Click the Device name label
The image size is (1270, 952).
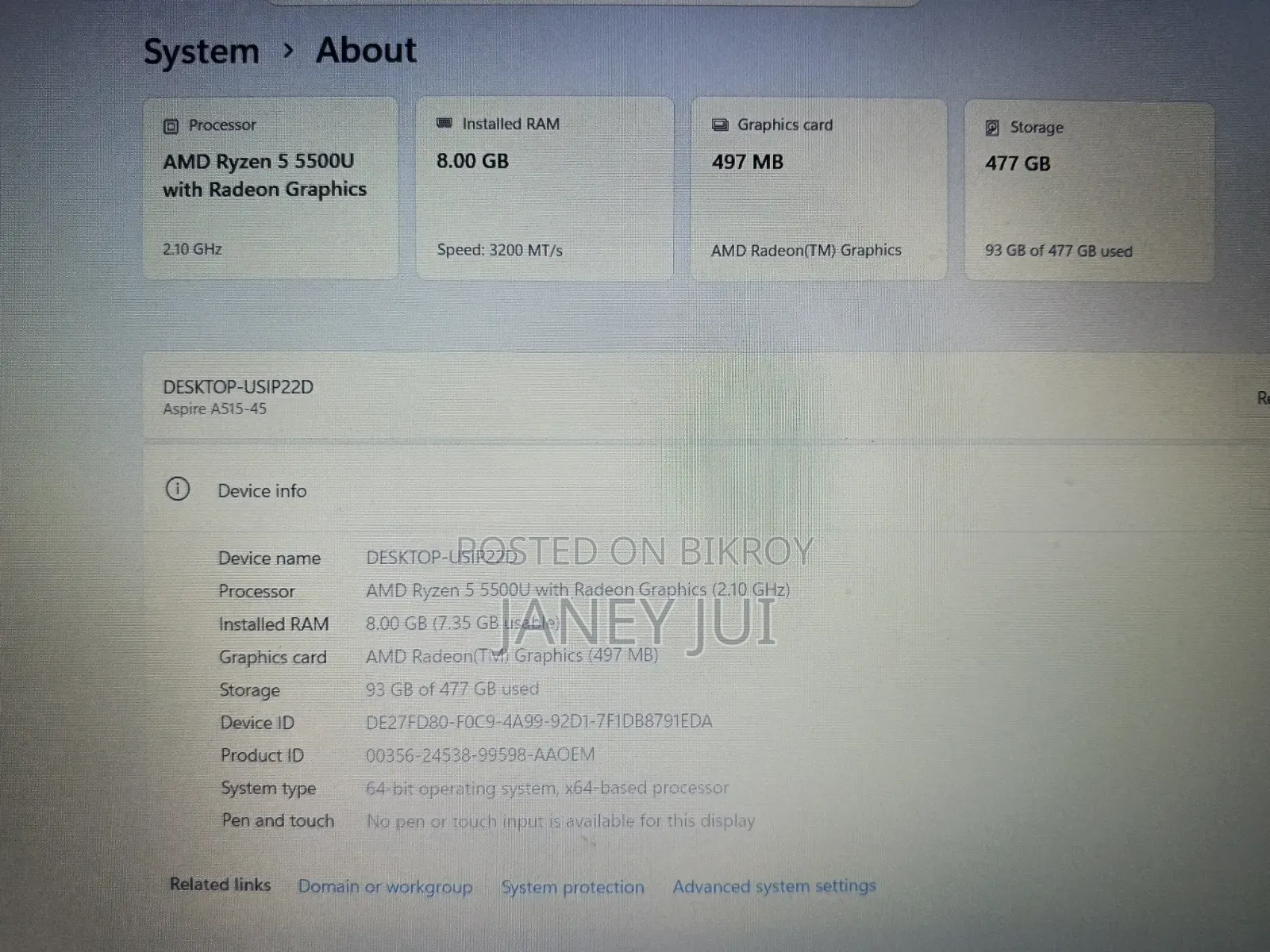point(270,559)
